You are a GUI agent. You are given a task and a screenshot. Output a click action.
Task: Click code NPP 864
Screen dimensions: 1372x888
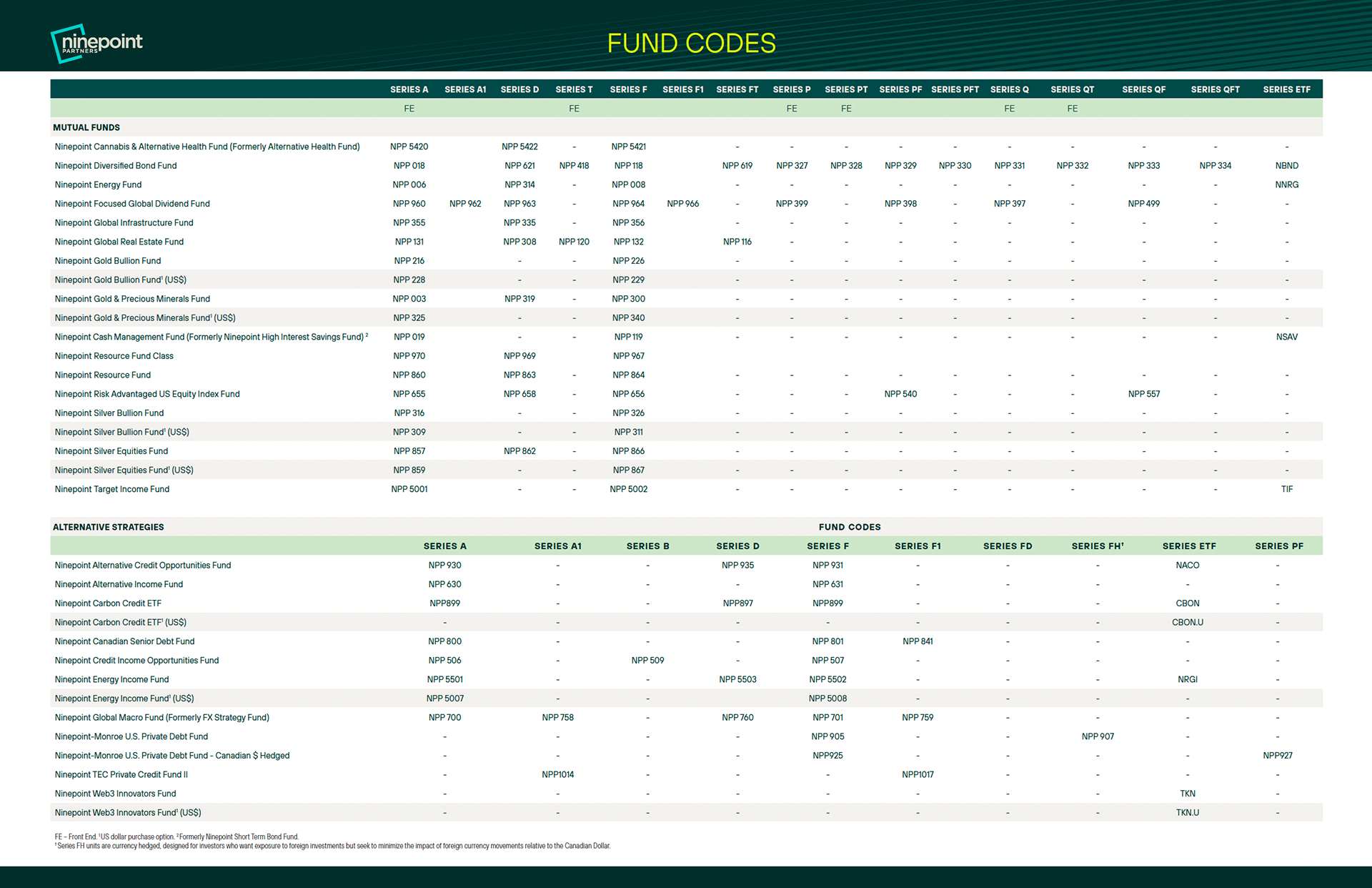pyautogui.click(x=628, y=375)
